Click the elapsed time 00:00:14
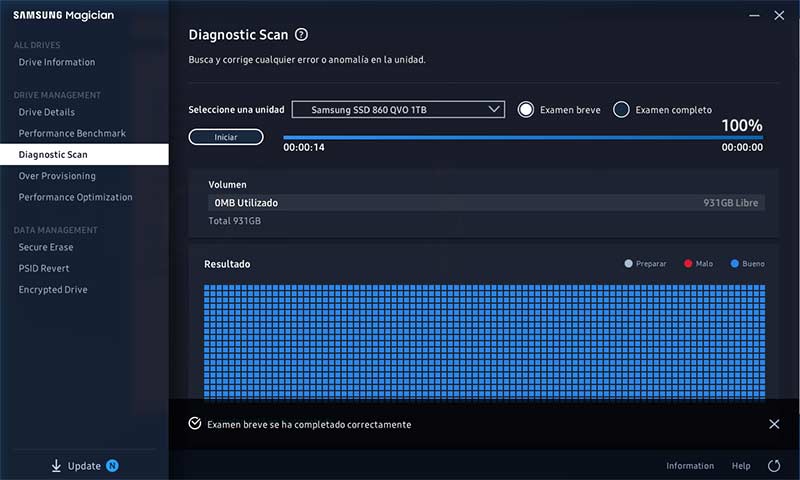This screenshot has width=800, height=480. click(304, 147)
